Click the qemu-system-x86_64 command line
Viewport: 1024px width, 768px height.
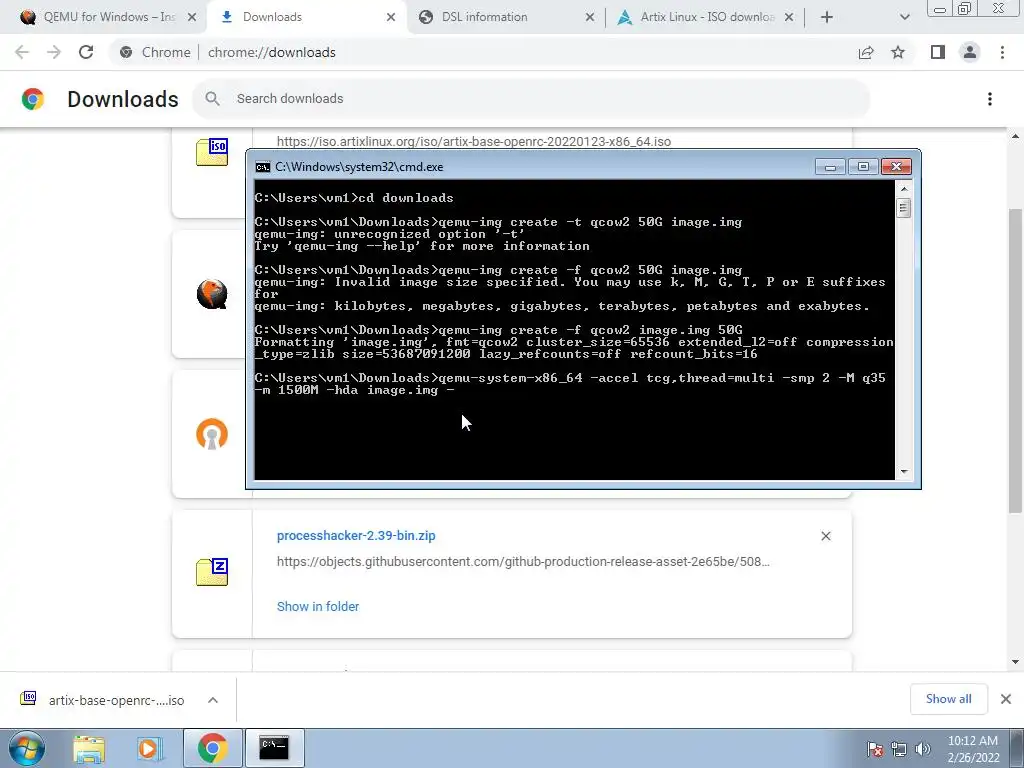[569, 384]
